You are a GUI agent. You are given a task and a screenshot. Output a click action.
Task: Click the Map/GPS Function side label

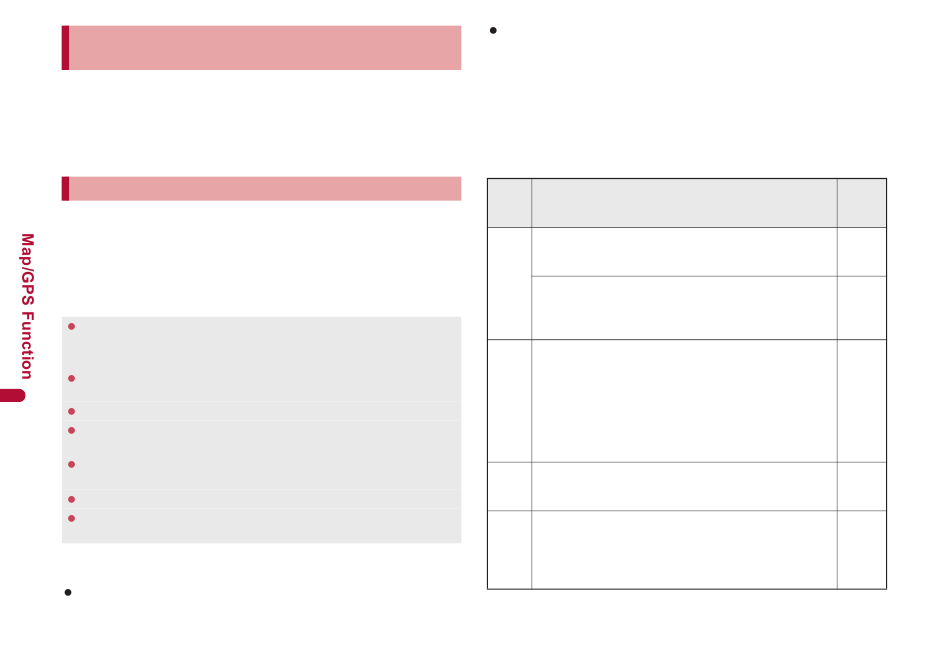click(27, 306)
